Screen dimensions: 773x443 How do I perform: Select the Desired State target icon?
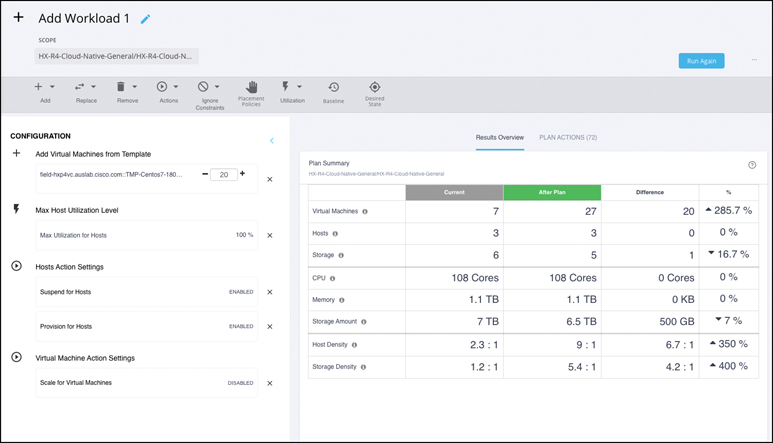click(x=375, y=88)
